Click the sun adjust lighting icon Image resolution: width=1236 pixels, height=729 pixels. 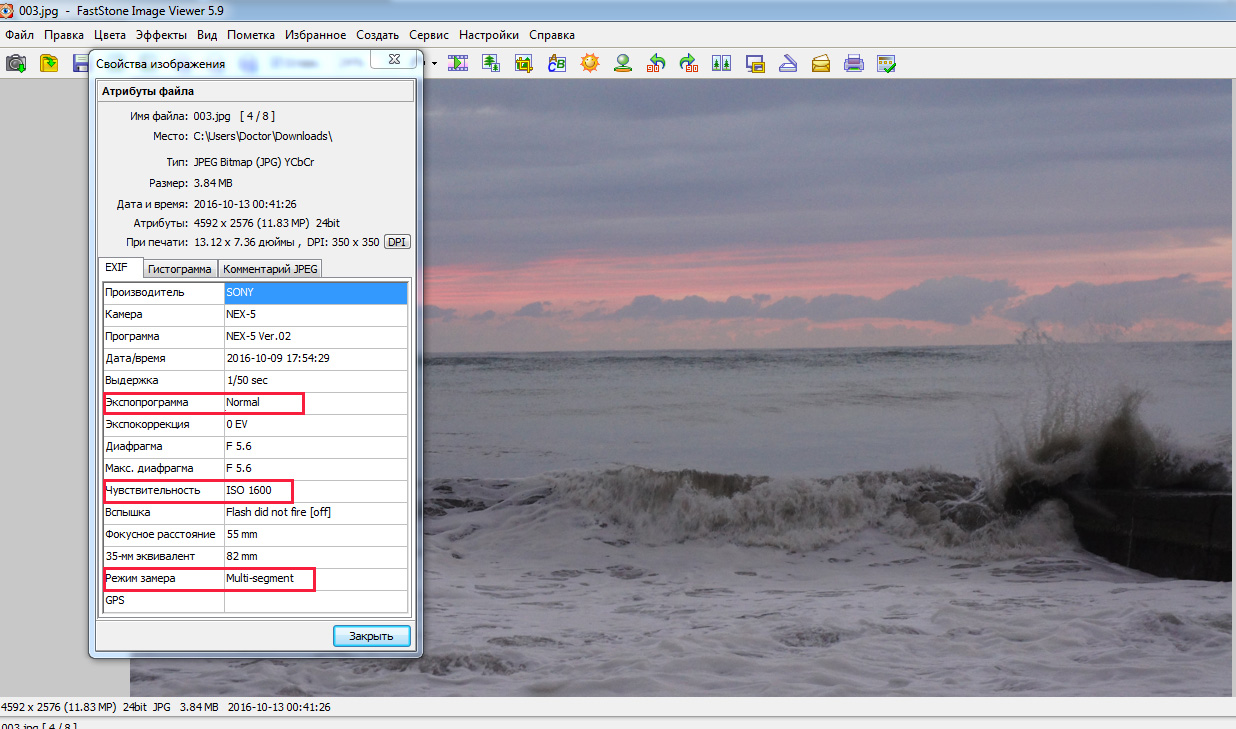pos(590,63)
